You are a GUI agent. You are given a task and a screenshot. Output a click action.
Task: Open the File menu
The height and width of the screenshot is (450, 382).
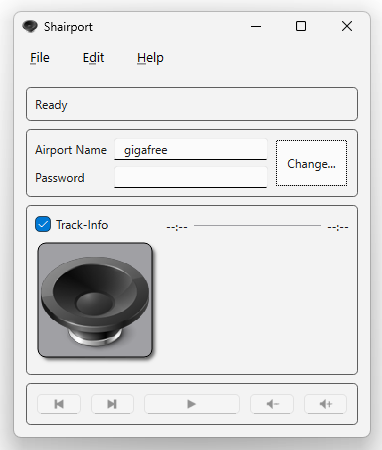40,58
